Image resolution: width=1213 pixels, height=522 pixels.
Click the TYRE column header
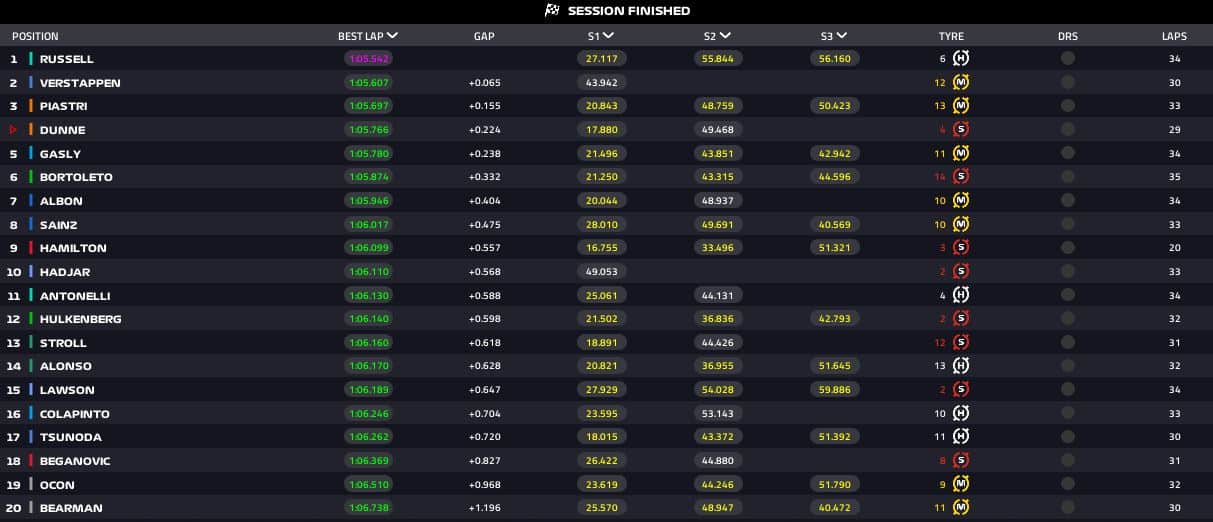951,36
